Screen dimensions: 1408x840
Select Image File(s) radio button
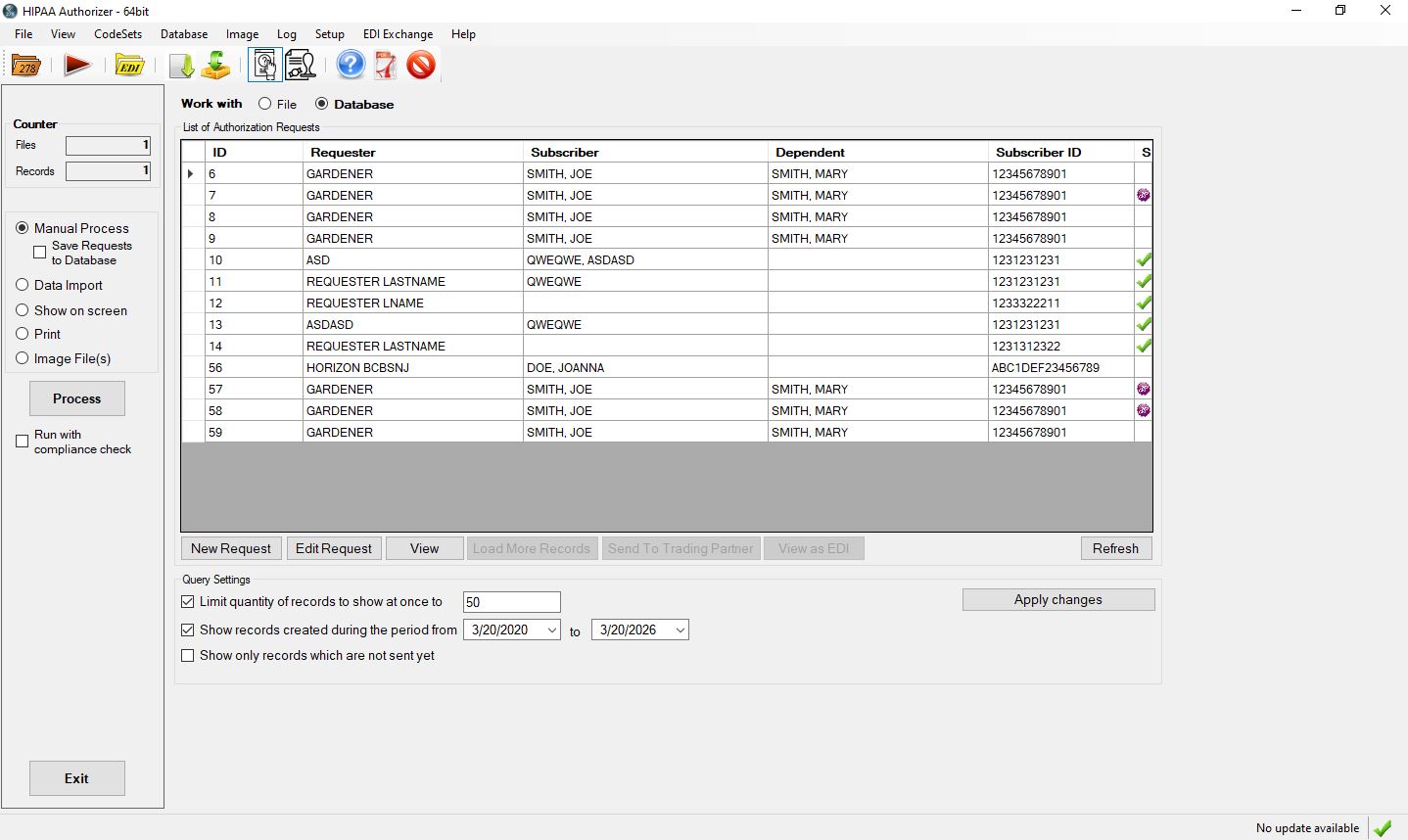23,358
